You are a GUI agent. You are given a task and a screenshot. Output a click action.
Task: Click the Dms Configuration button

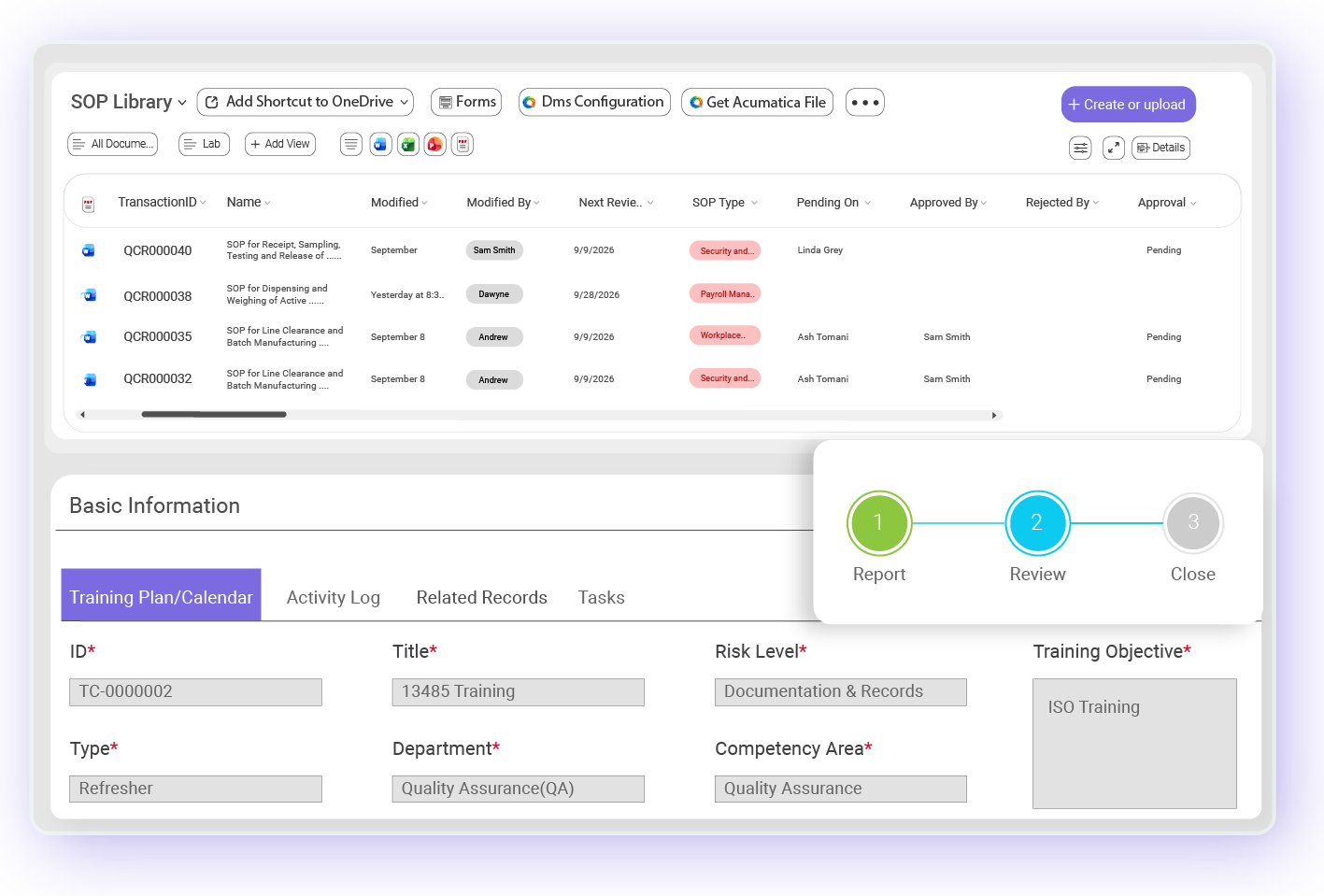594,102
